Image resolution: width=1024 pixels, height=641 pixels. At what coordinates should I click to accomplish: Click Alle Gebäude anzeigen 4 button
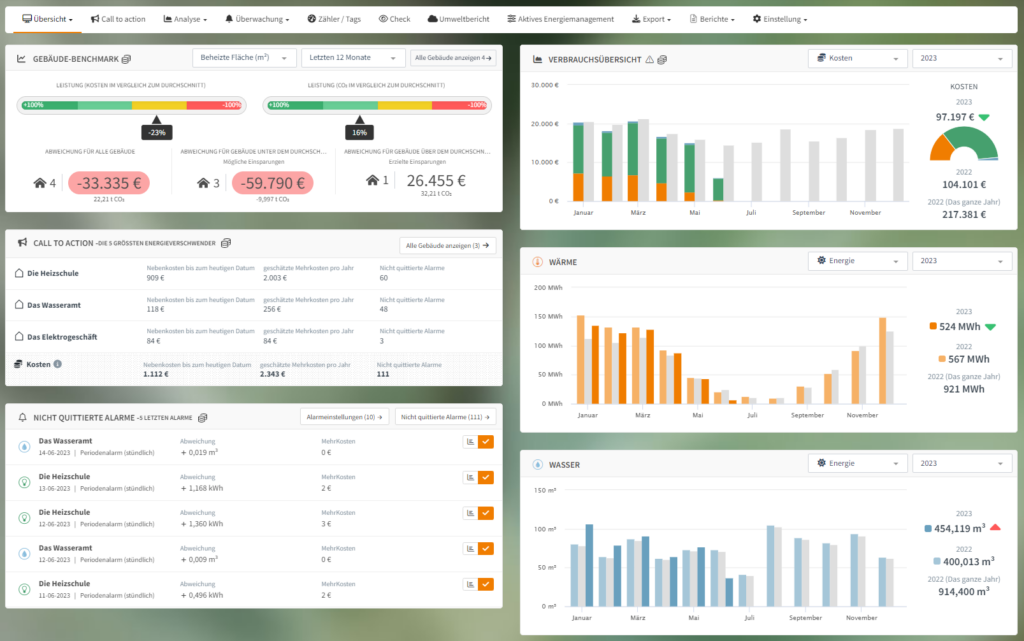coord(453,57)
